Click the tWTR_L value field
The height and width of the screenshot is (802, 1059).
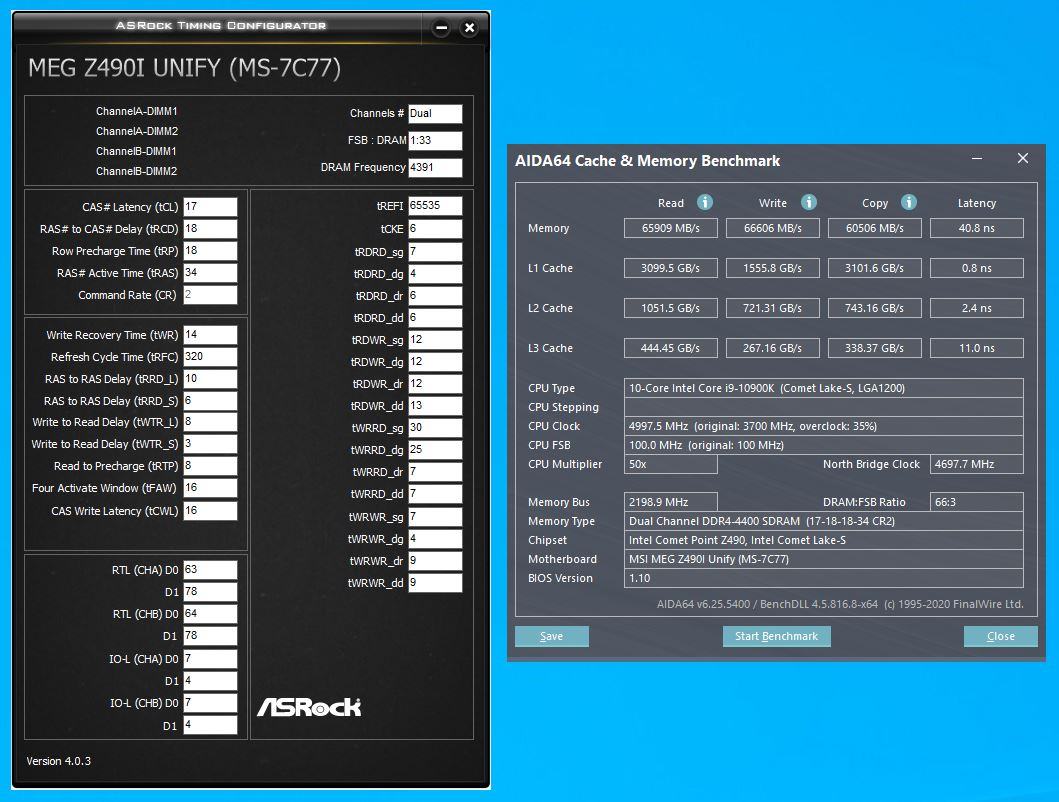(210, 422)
